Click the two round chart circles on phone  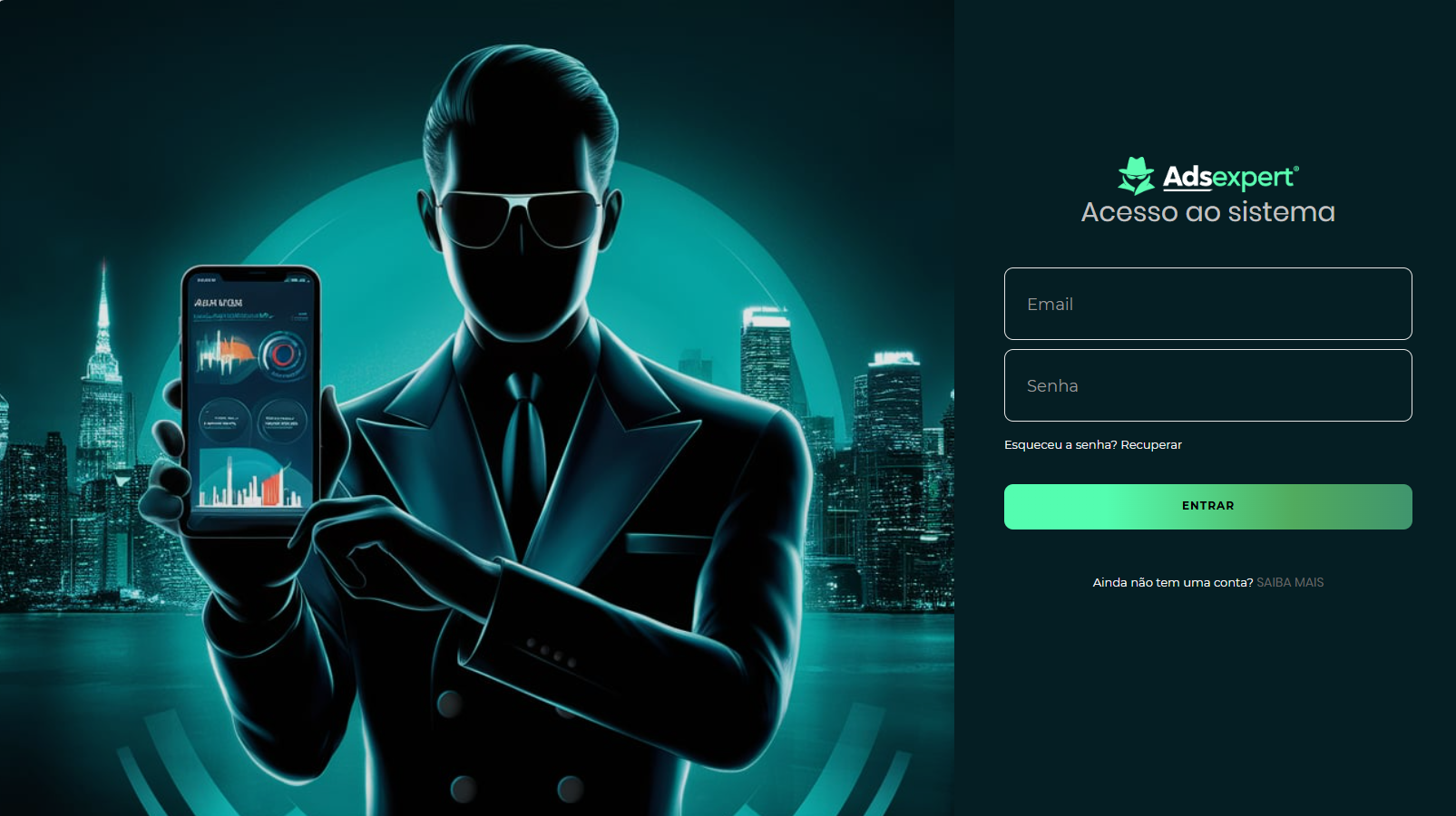coord(252,421)
